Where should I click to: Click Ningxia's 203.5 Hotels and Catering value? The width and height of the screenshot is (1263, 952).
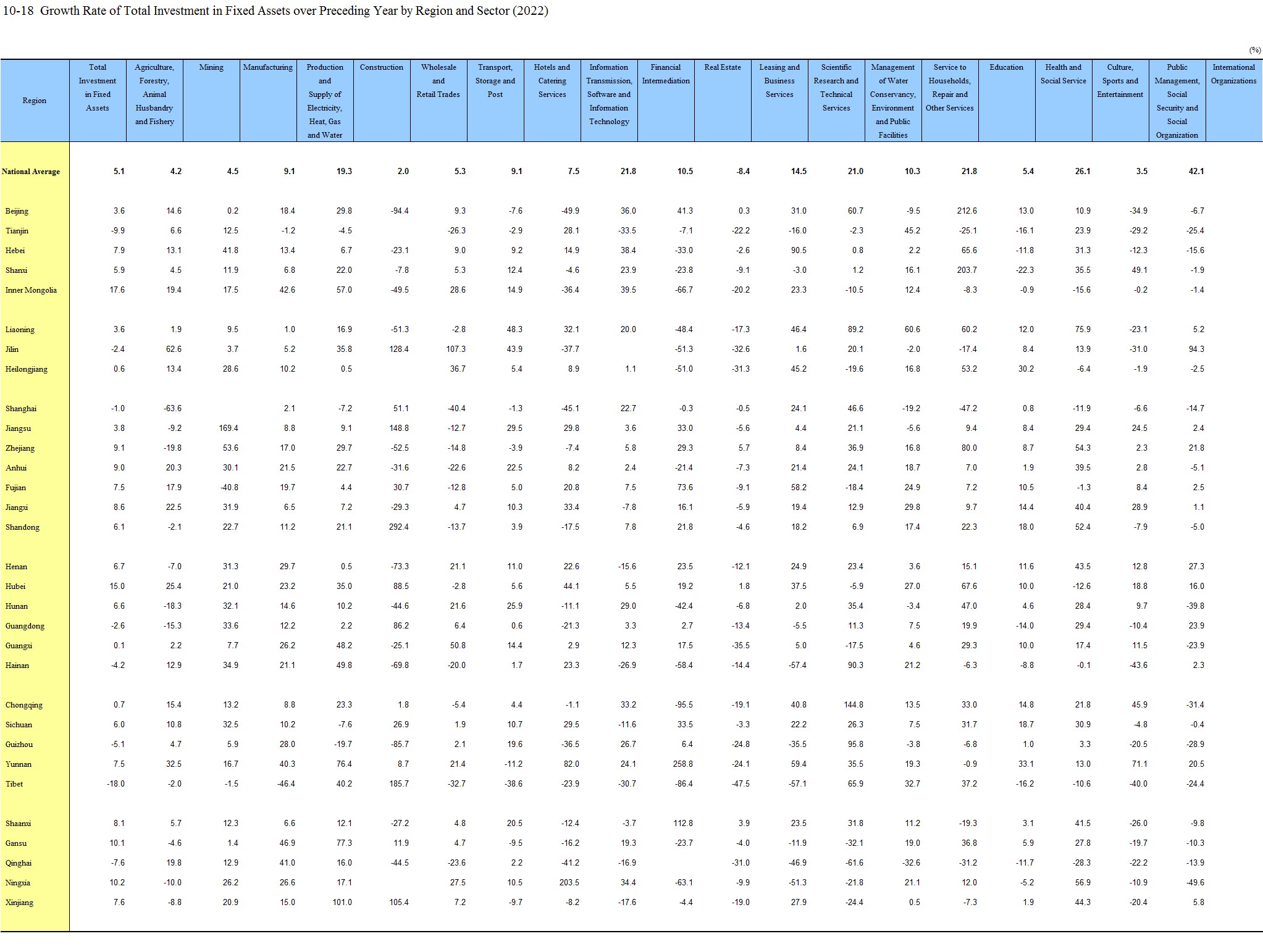click(569, 883)
